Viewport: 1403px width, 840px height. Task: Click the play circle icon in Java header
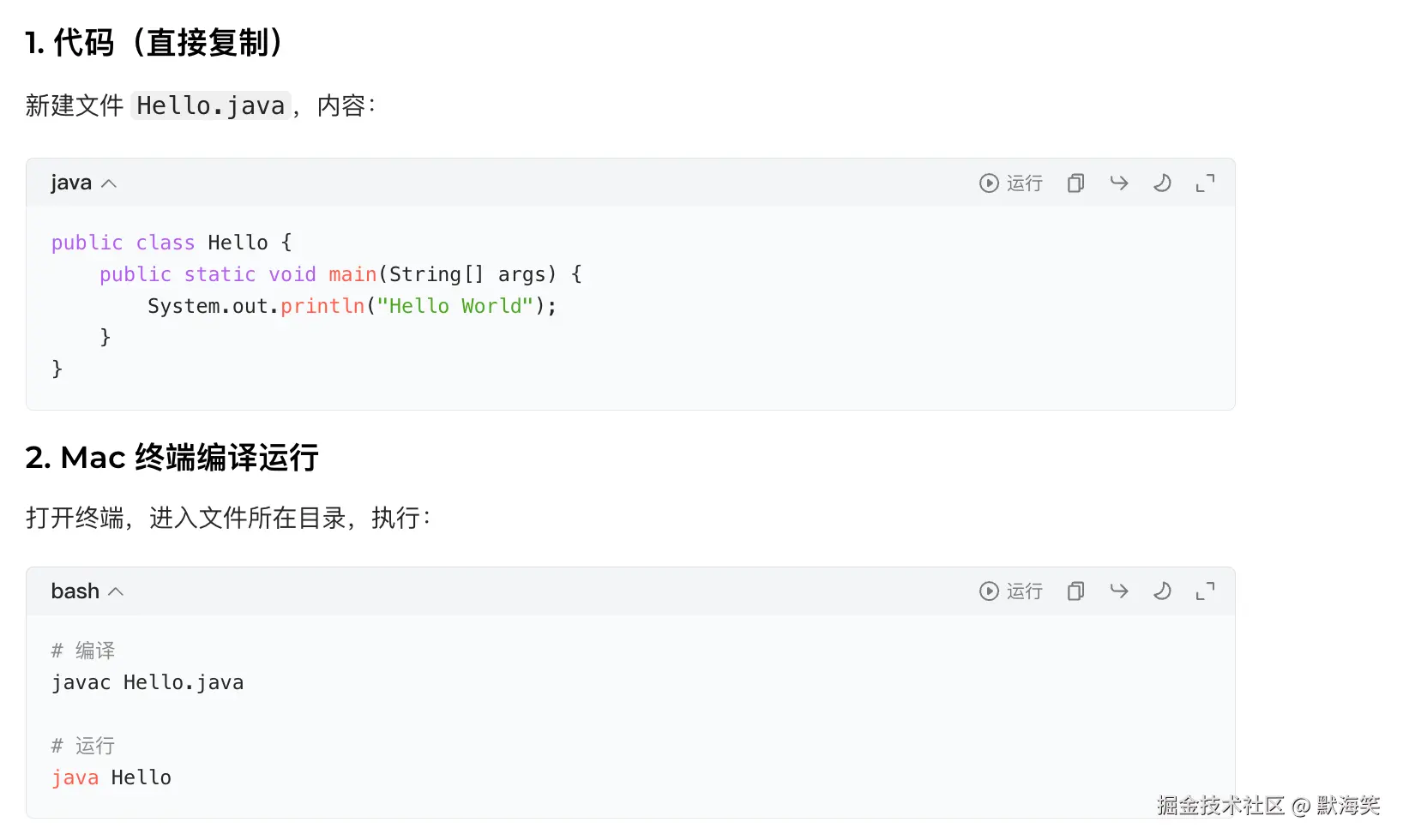[989, 183]
